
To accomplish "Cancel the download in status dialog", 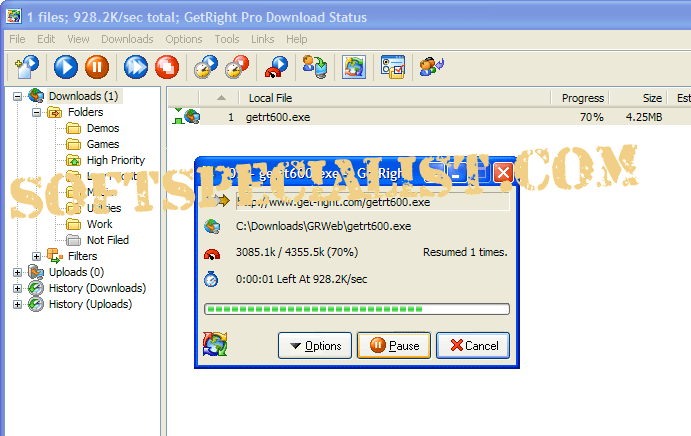I will [x=473, y=346].
